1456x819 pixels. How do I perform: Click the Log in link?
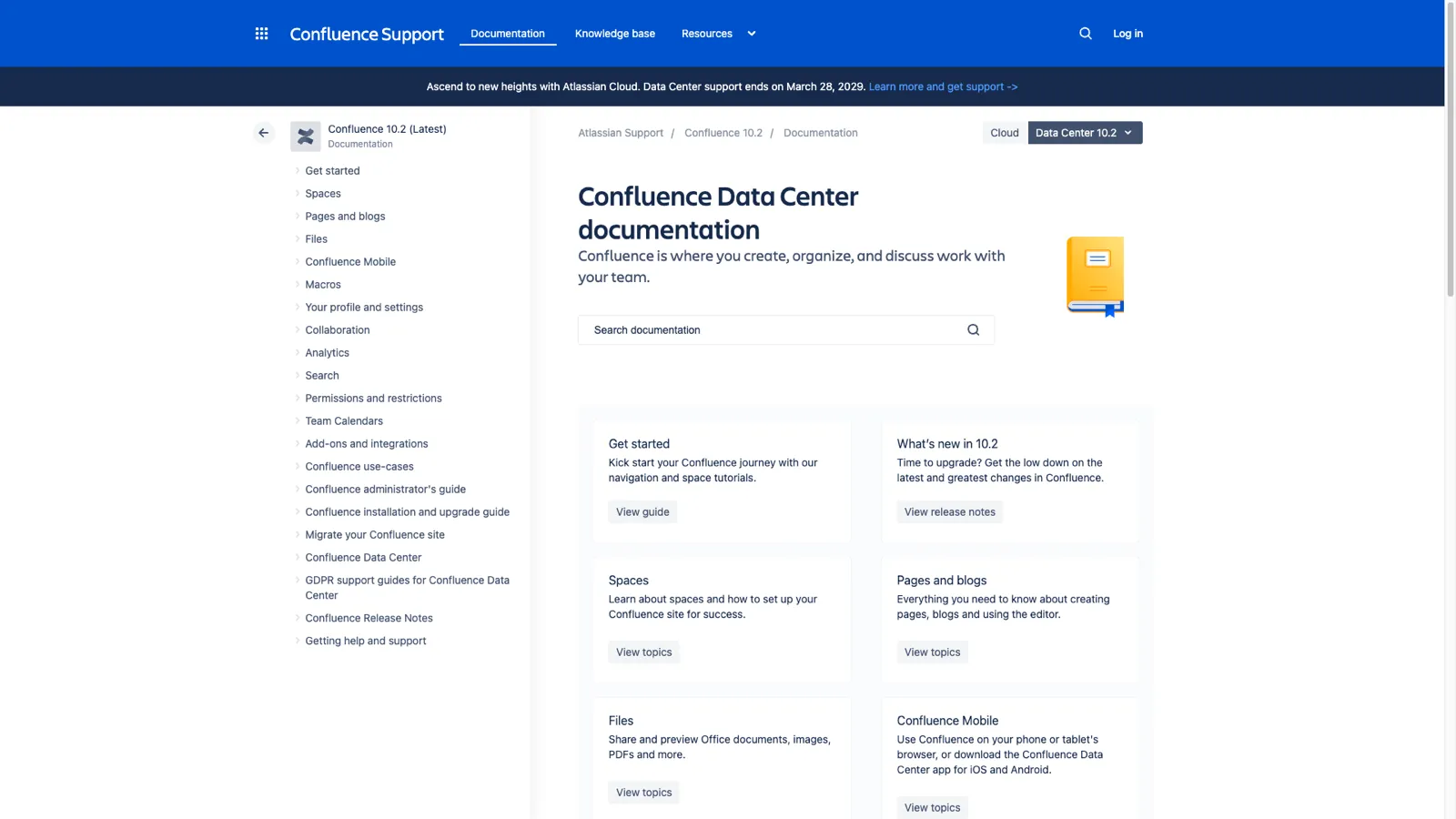click(1127, 34)
